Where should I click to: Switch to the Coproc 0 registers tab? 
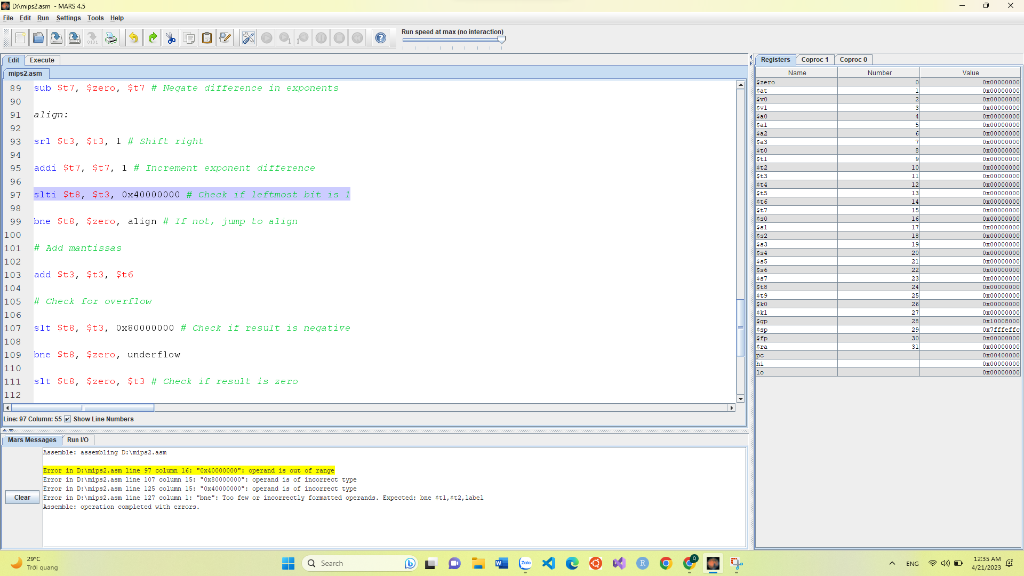pyautogui.click(x=853, y=59)
